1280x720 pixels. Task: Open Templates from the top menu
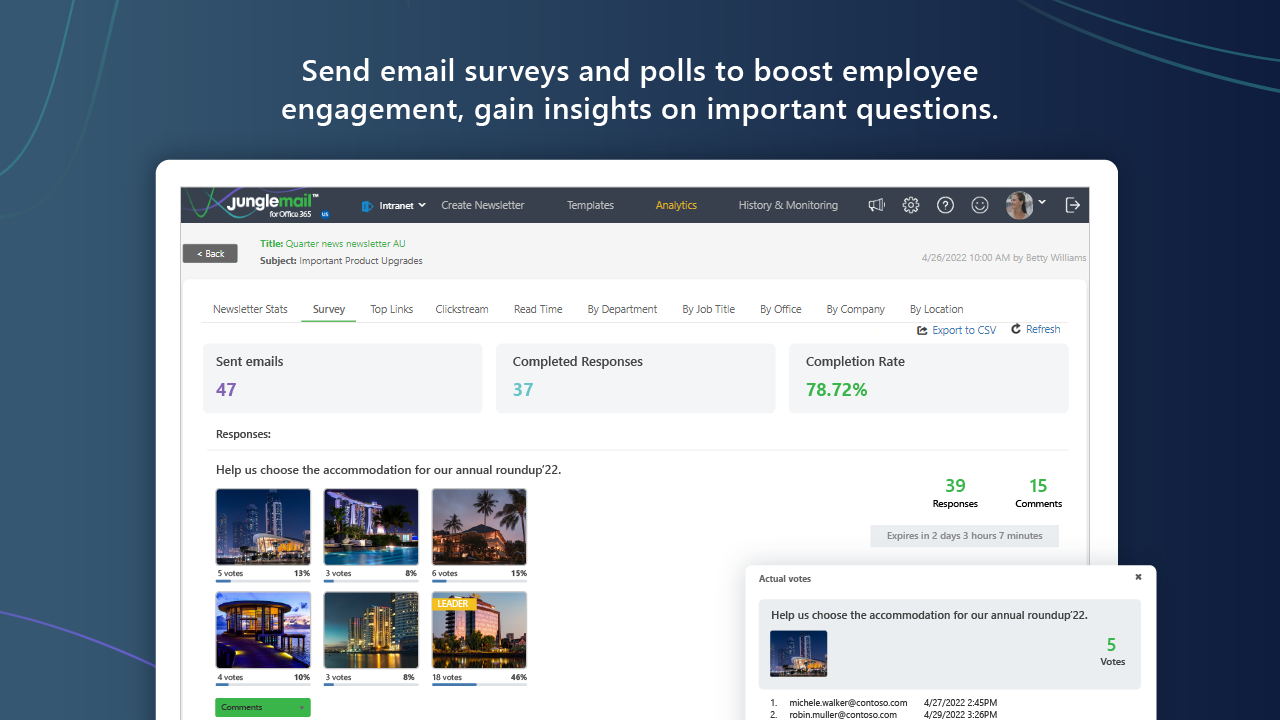pos(590,205)
